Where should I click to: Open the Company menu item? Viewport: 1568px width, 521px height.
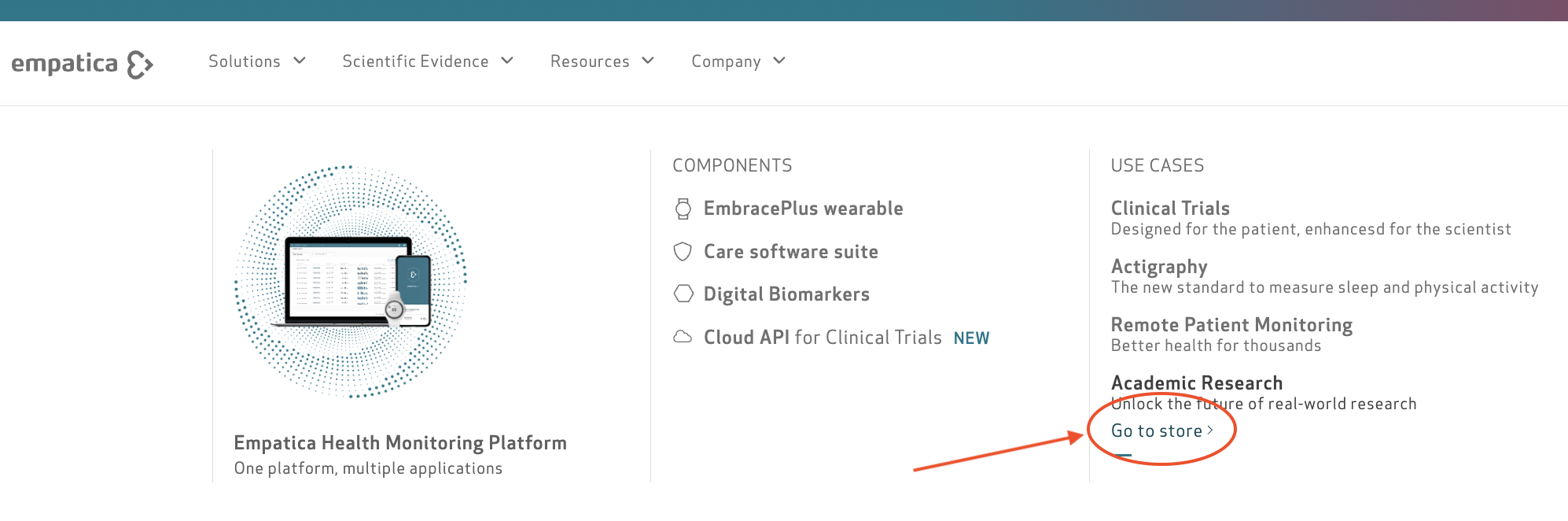726,61
